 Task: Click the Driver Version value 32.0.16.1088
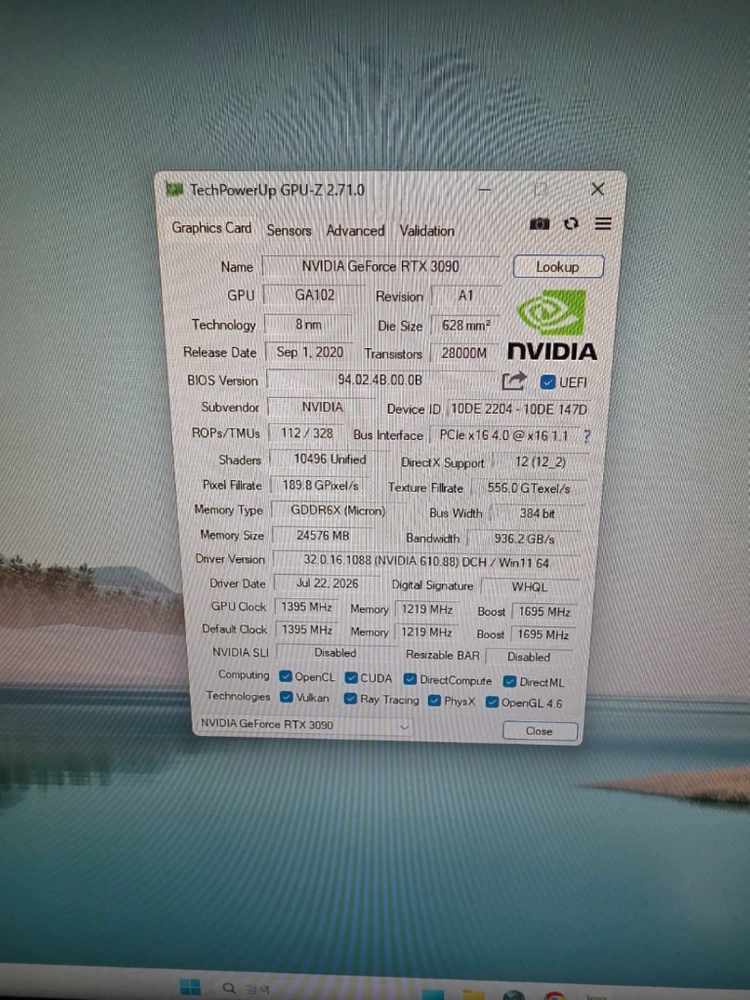coord(426,562)
